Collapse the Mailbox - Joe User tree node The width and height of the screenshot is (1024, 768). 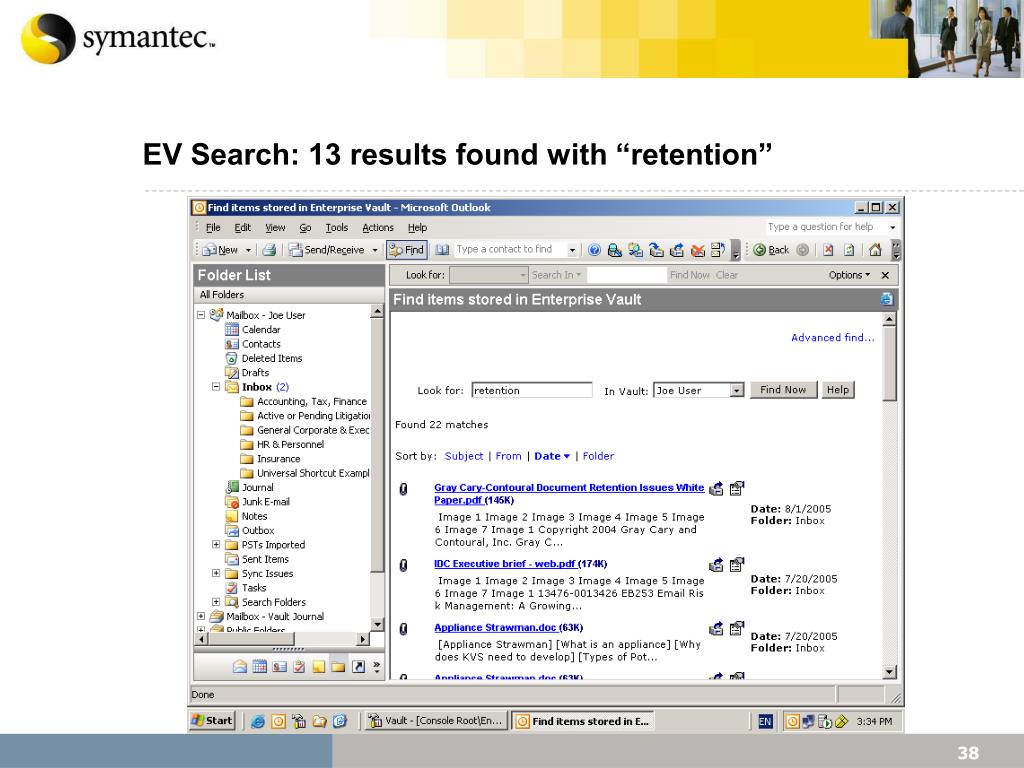201,315
